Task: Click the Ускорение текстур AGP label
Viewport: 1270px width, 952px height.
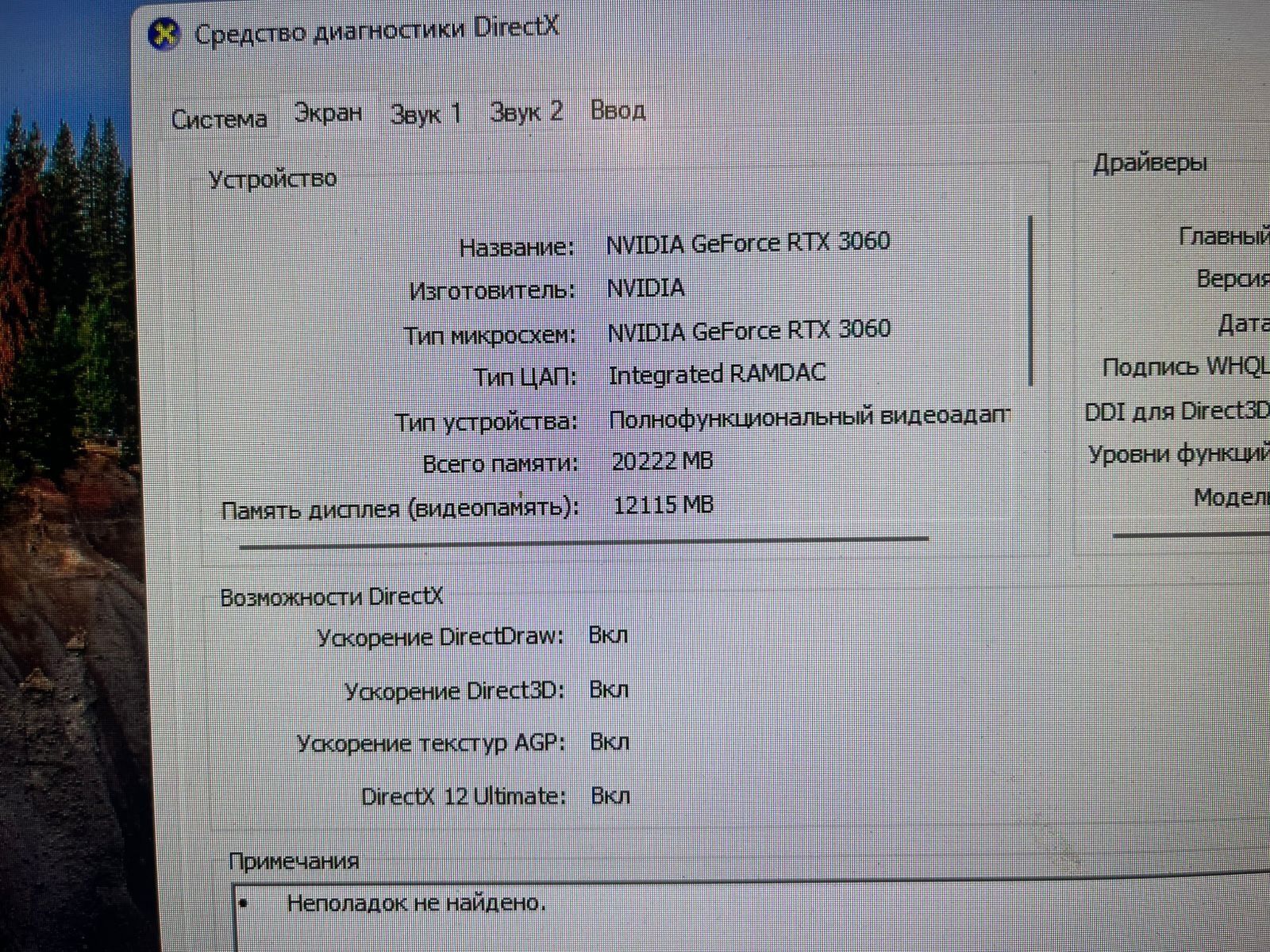Action: click(432, 743)
